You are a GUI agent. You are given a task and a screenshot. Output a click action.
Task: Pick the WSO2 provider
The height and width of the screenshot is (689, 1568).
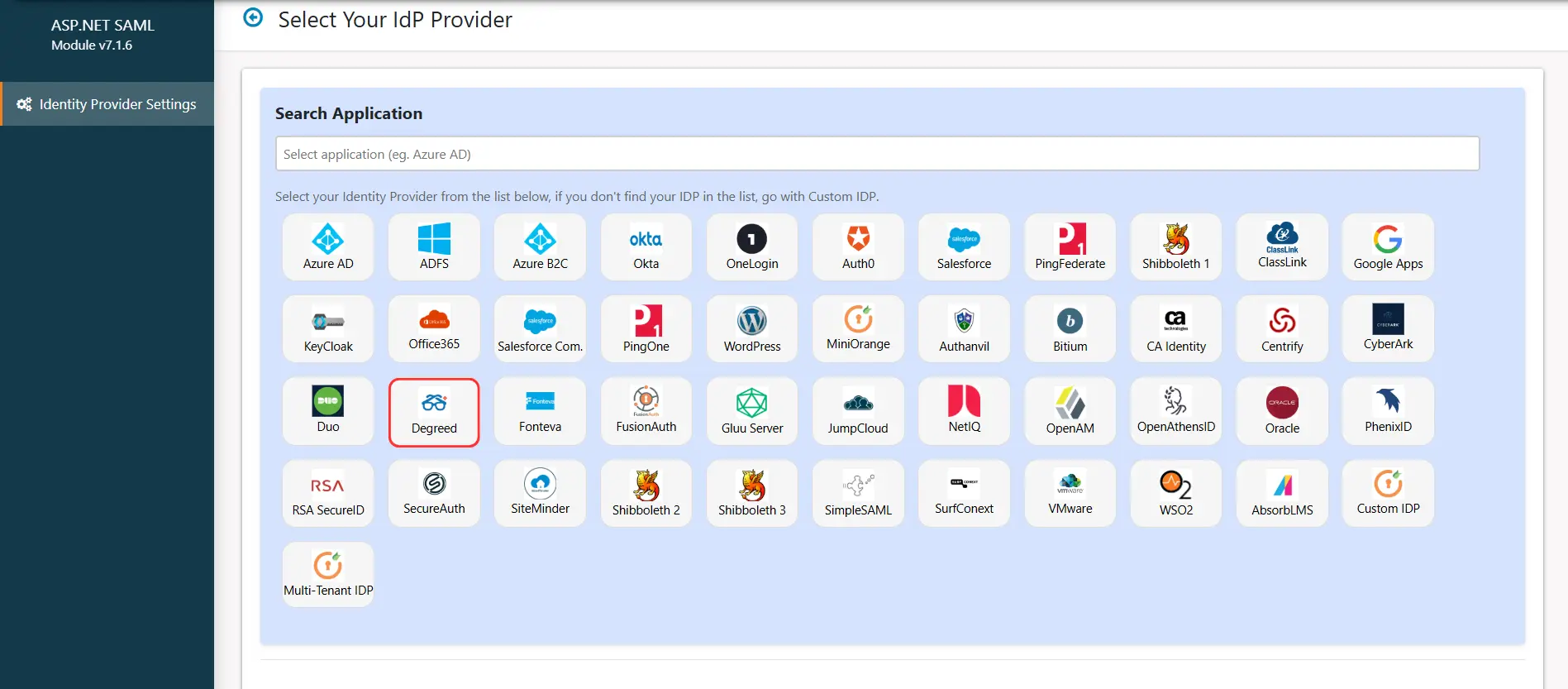[1176, 493]
